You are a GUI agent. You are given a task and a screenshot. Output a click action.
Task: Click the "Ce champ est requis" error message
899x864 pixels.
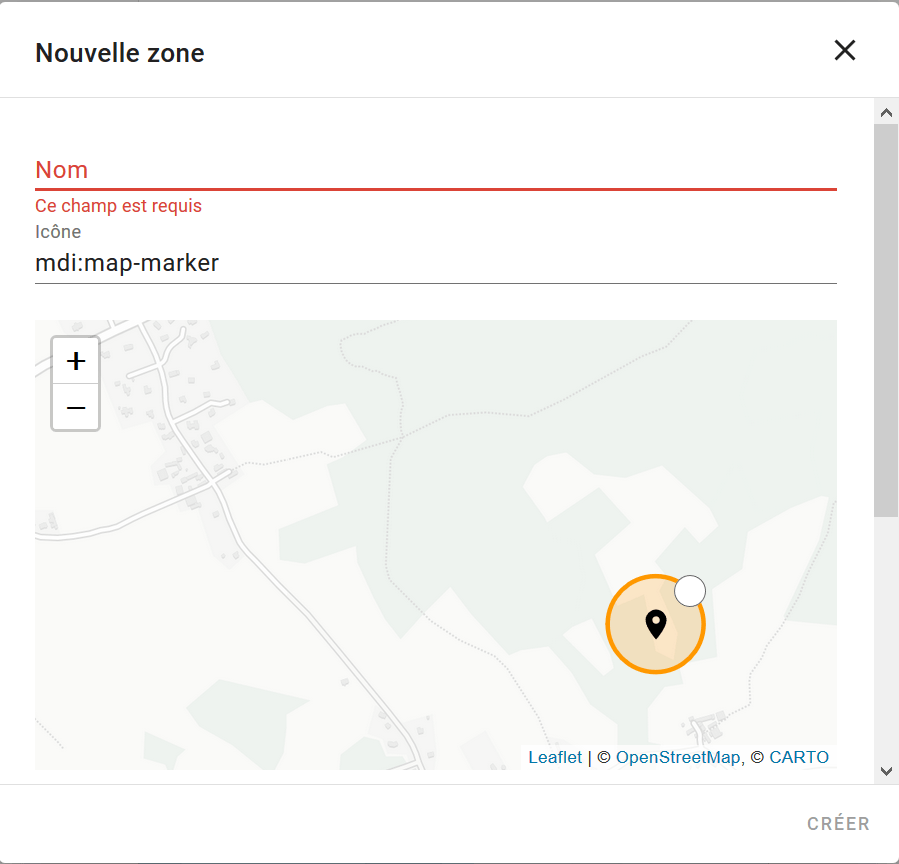[x=118, y=206]
